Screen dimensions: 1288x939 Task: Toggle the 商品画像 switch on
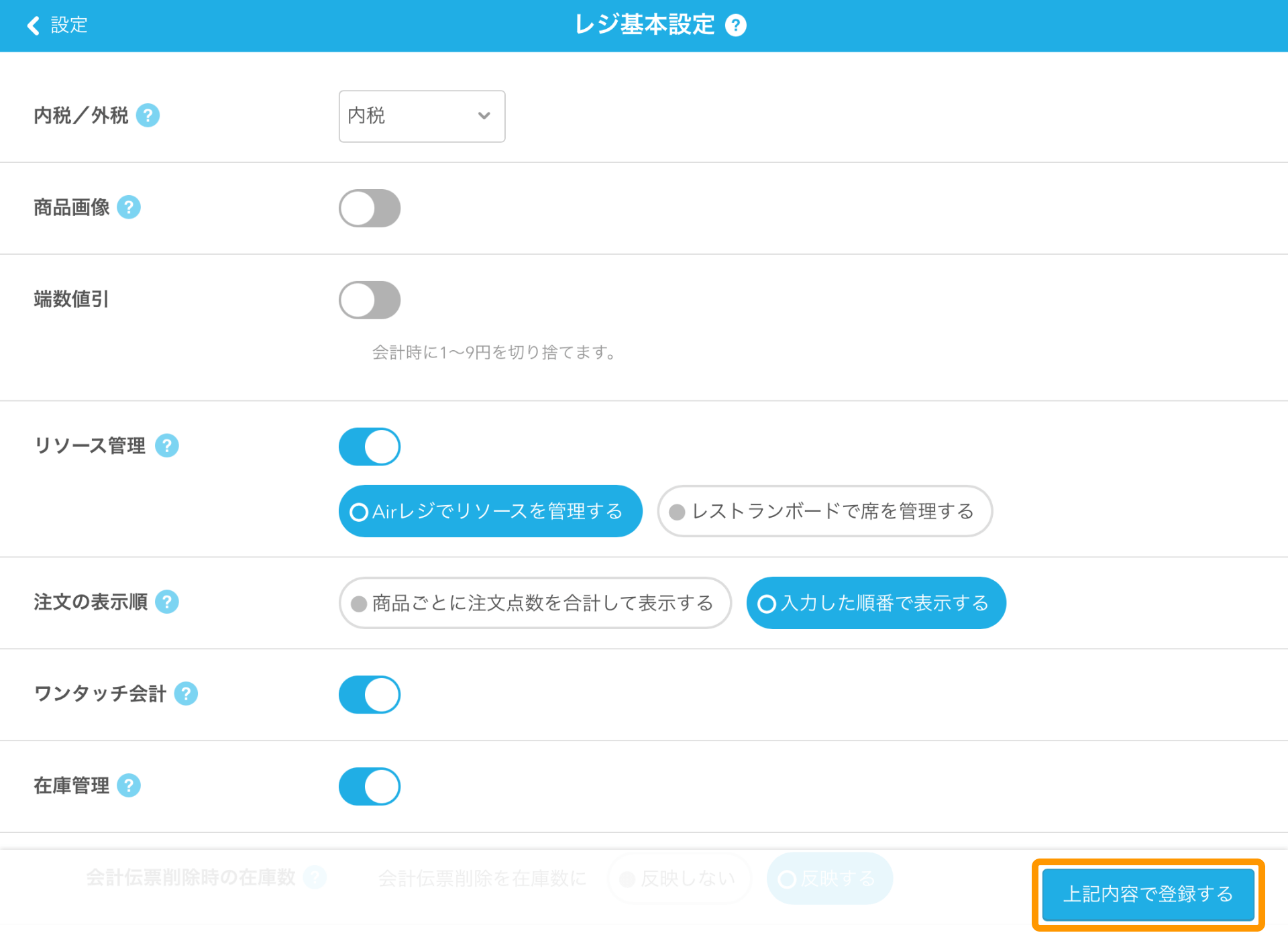370,208
